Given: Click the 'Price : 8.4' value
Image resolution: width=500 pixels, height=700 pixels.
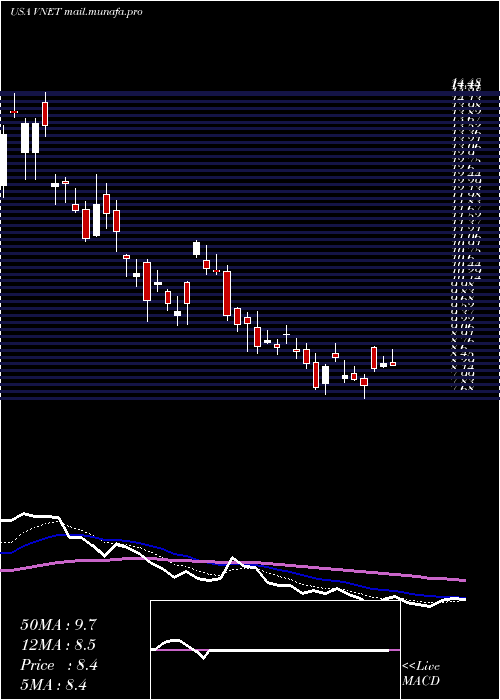Looking at the screenshot, I should click(58, 666).
